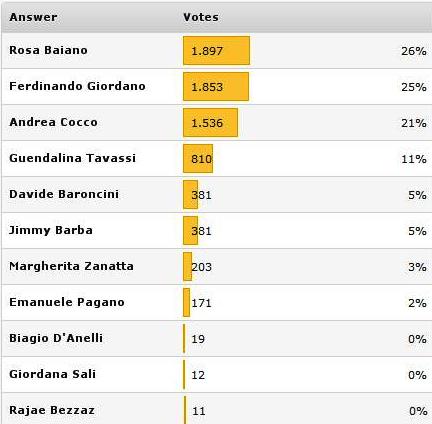Screen dimensions: 432x424
Task: Click the Guendalina Tavassi name
Action: click(x=73, y=158)
